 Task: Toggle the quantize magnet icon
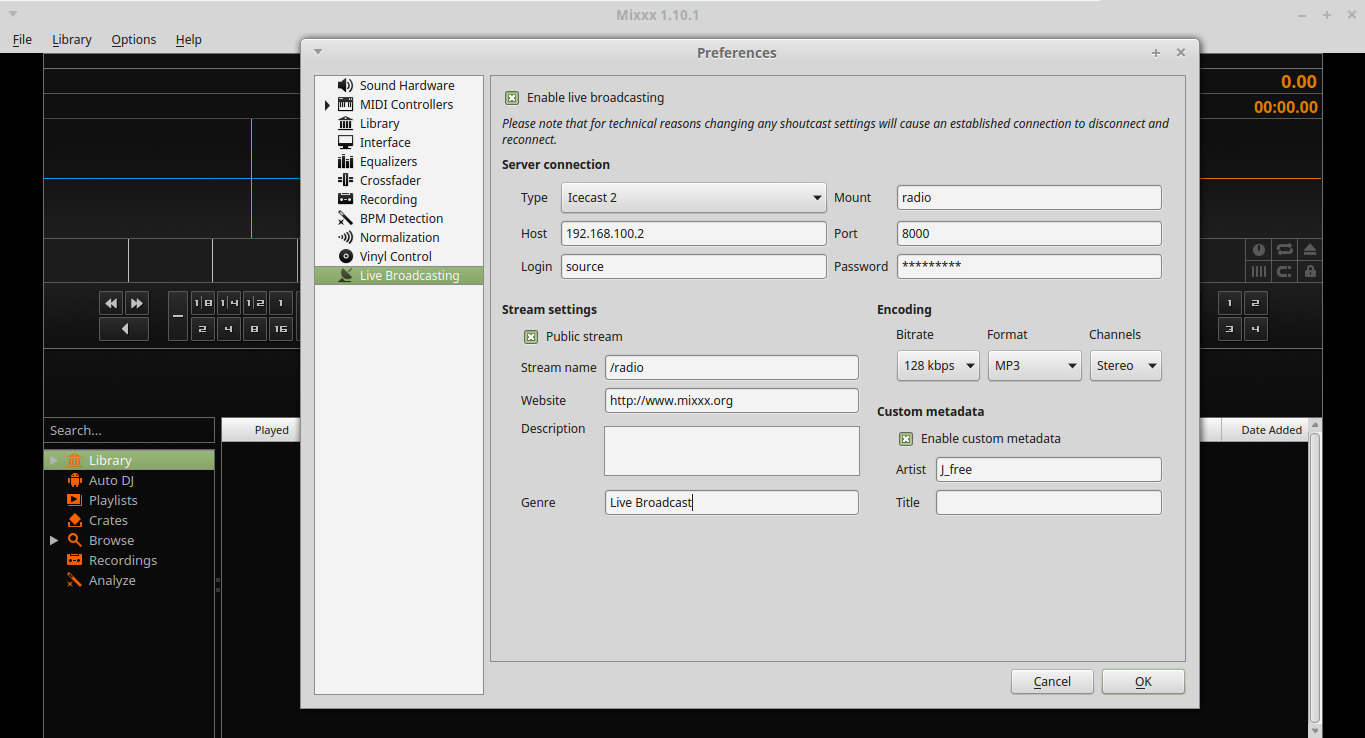tap(1284, 271)
